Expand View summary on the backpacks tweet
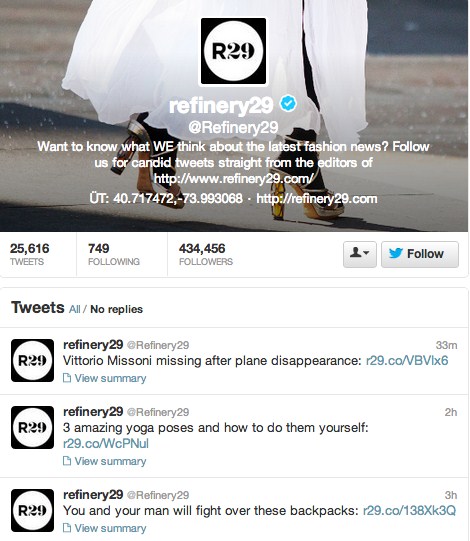470x541 pixels. (105, 528)
